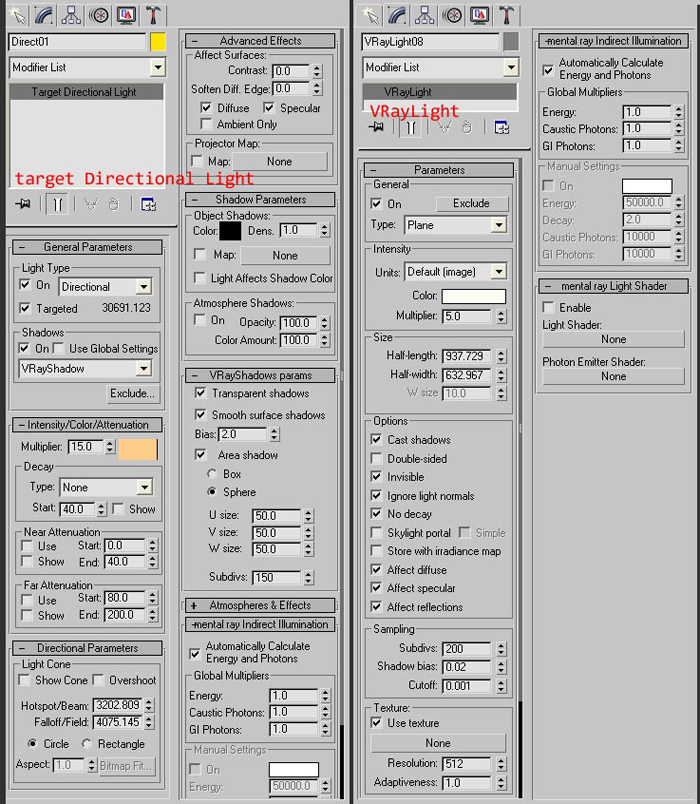Select VRayLight entry in modifier stack
This screenshot has width=700, height=804.
pos(440,92)
